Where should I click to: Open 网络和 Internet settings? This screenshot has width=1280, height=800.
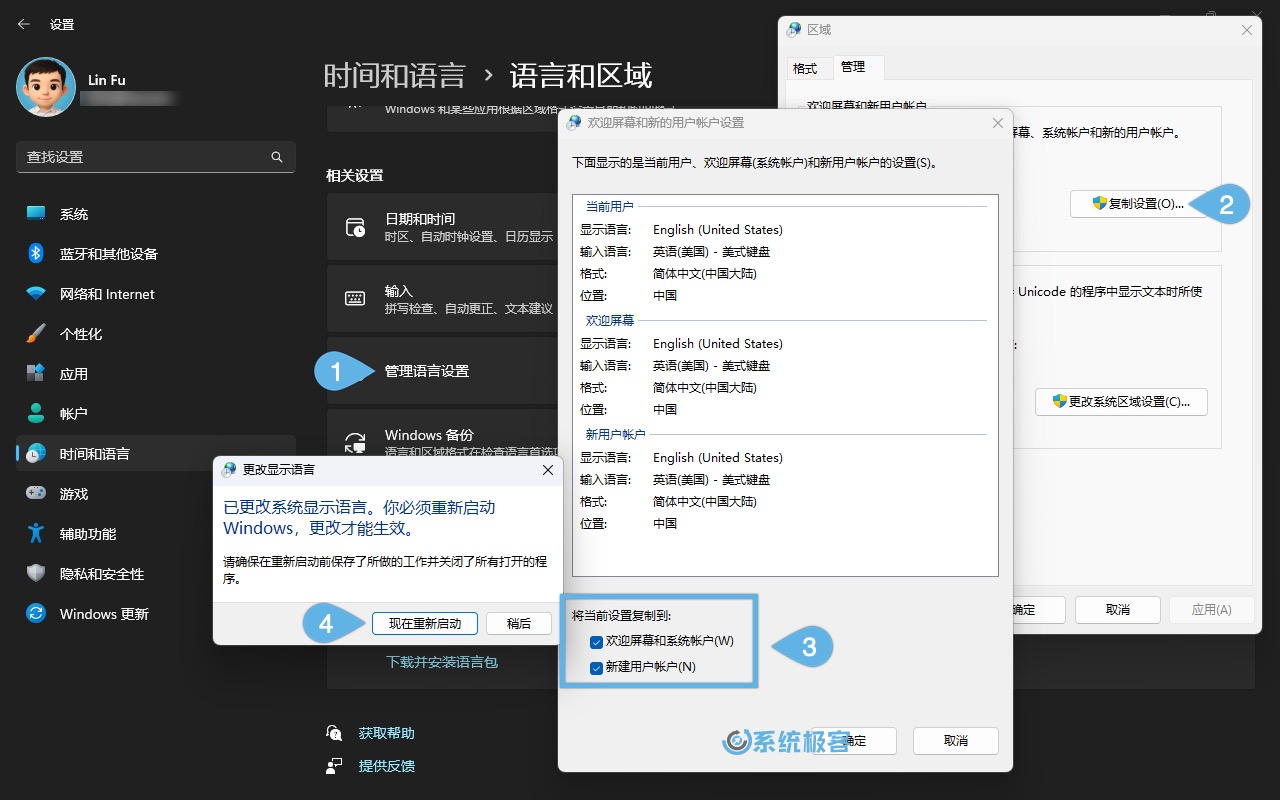[156, 294]
